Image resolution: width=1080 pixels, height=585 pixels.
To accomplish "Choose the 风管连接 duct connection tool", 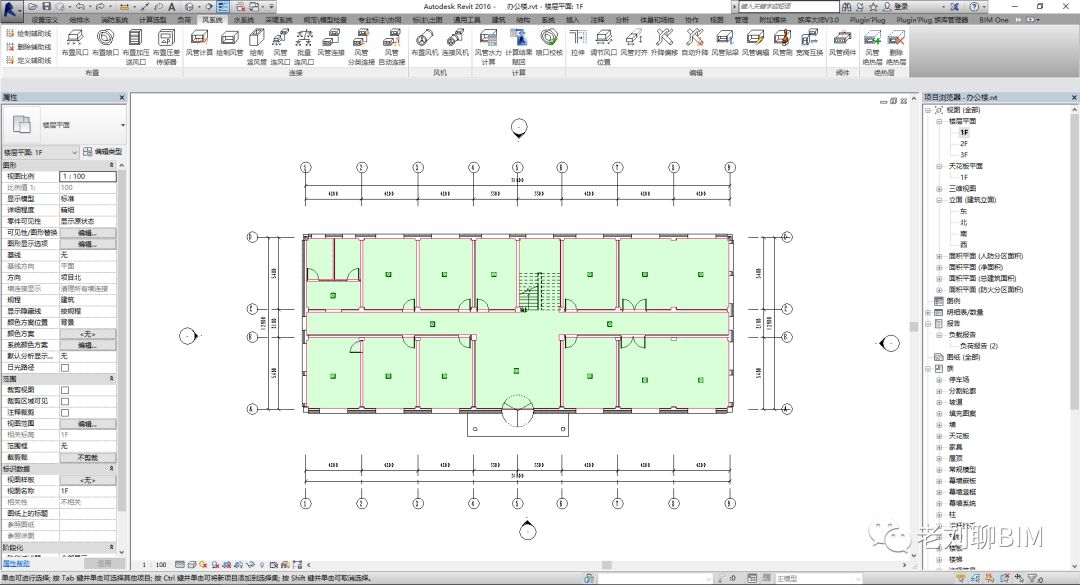I will 331,42.
